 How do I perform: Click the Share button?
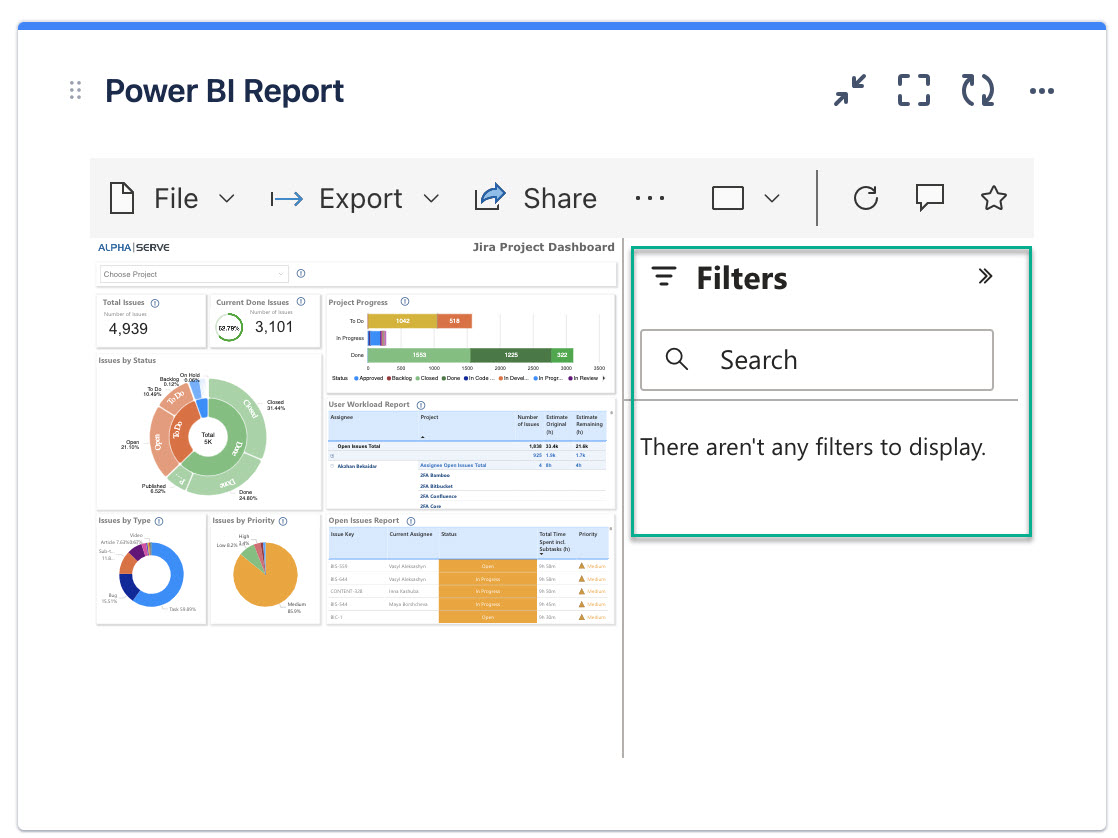click(x=535, y=197)
